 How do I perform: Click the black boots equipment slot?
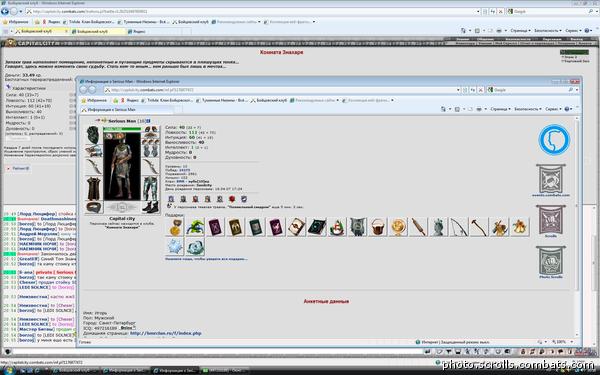(151, 207)
